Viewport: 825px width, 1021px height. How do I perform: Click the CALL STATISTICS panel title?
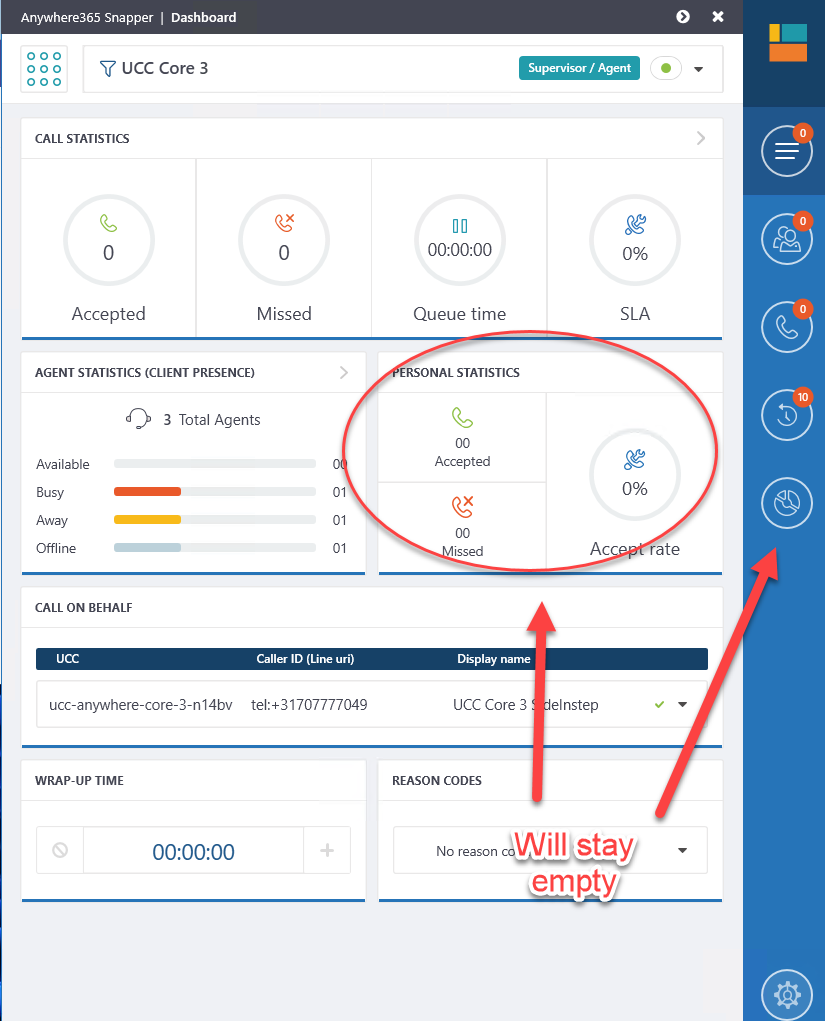pos(82,139)
